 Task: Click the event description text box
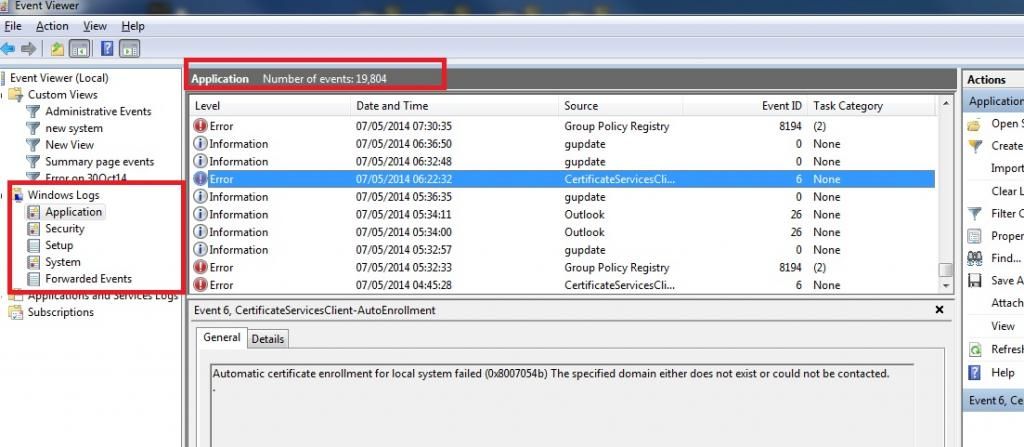(x=562, y=405)
